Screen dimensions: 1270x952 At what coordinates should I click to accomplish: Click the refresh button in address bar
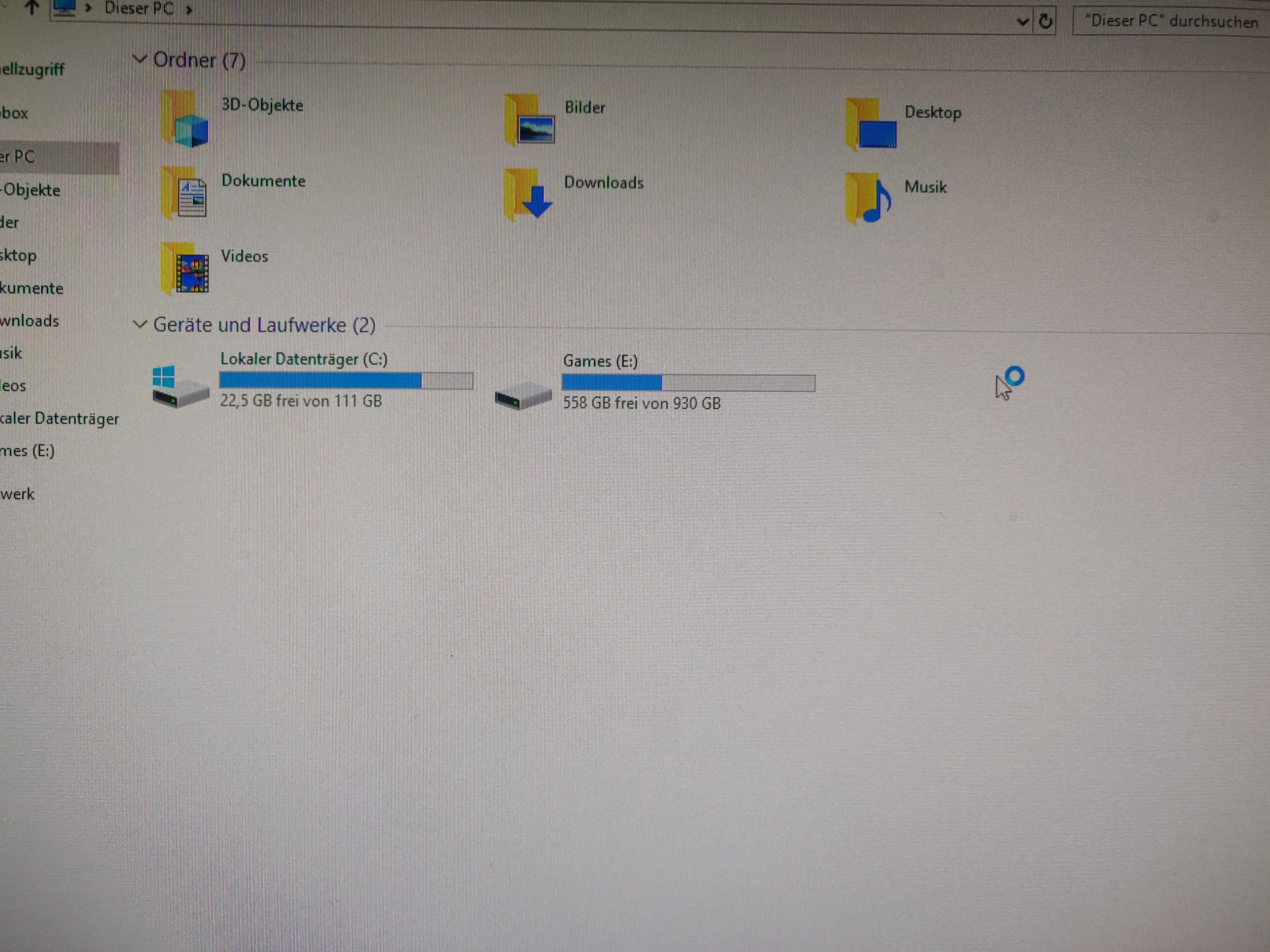point(1045,22)
